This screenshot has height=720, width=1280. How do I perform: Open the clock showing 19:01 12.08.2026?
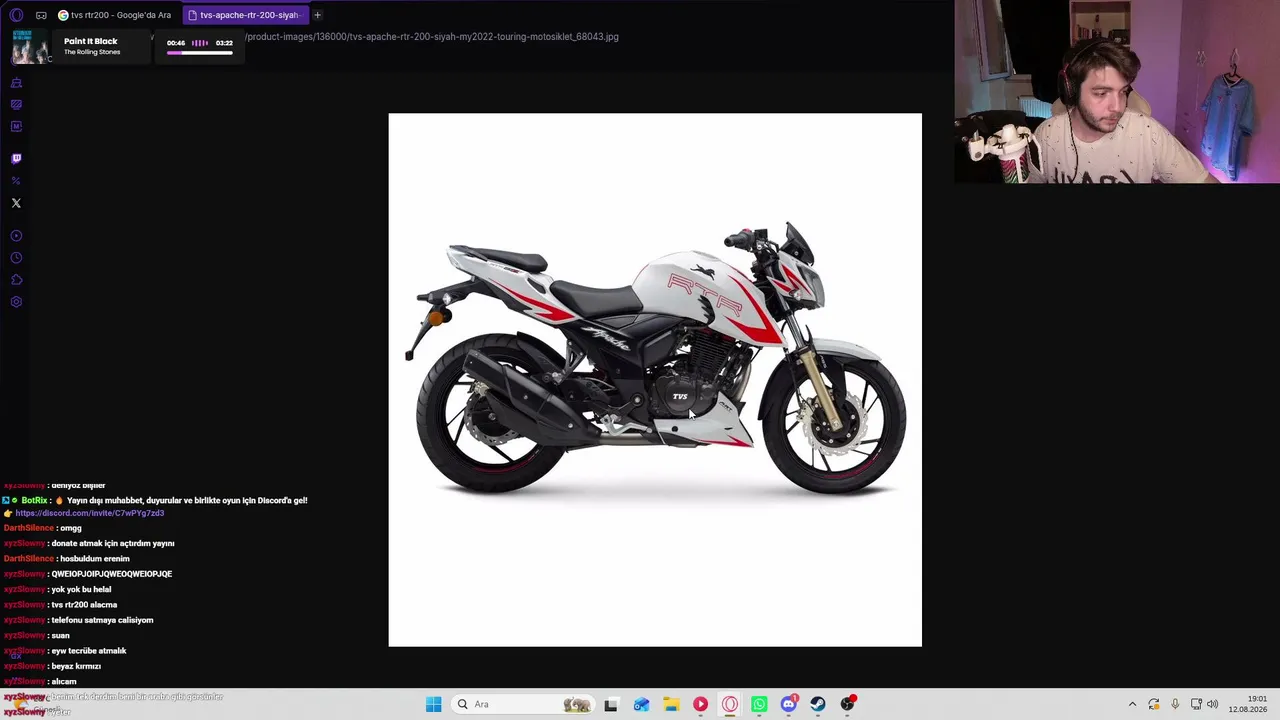(x=1248, y=704)
